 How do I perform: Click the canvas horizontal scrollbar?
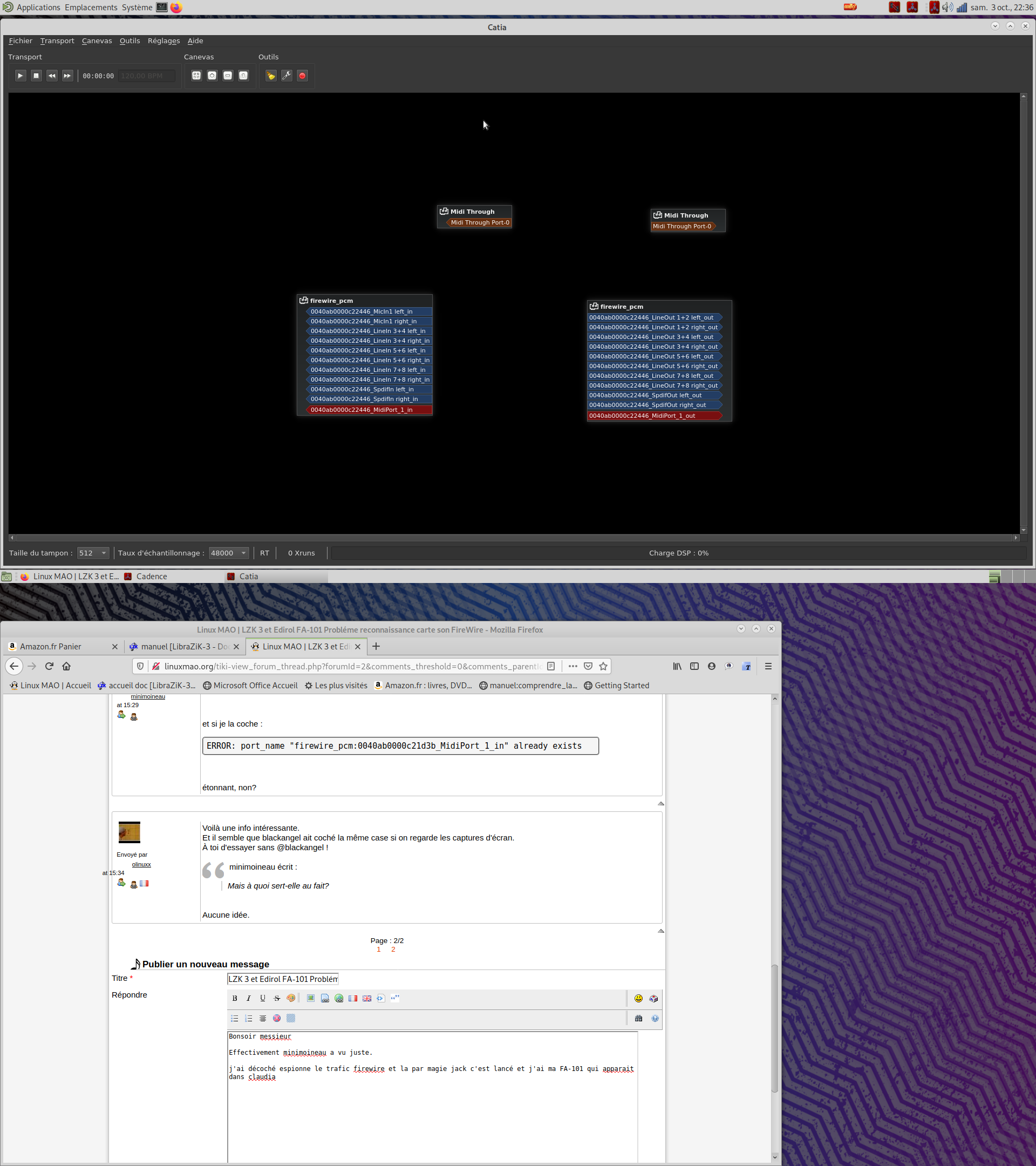(x=513, y=537)
